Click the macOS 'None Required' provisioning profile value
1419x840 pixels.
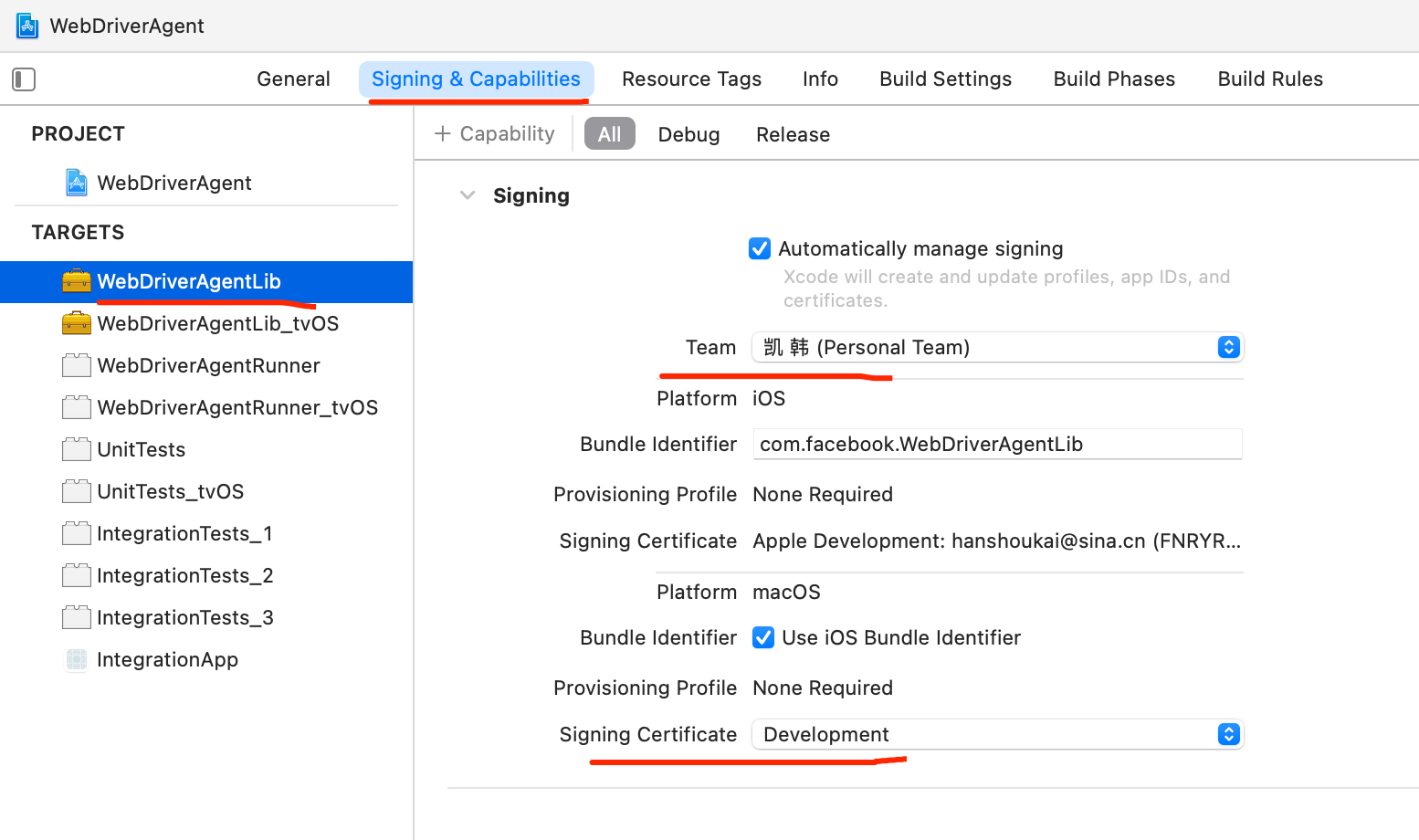pos(823,688)
